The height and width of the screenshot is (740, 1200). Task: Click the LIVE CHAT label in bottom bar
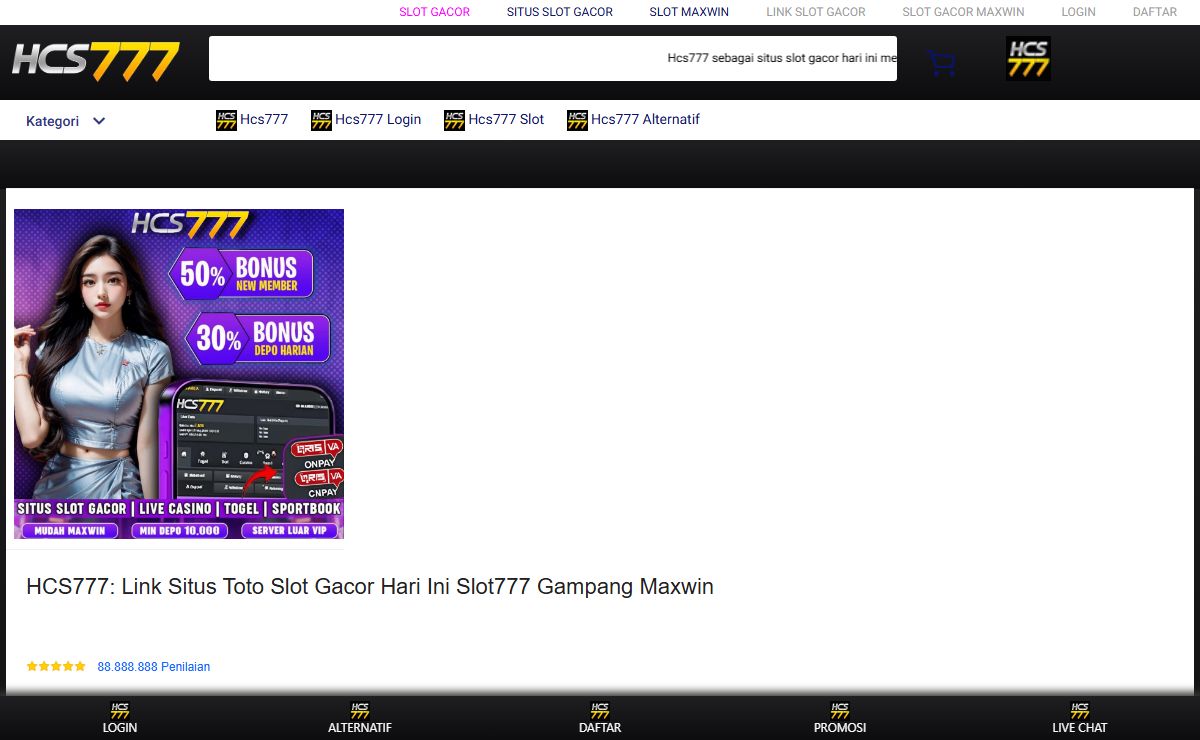point(1080,728)
